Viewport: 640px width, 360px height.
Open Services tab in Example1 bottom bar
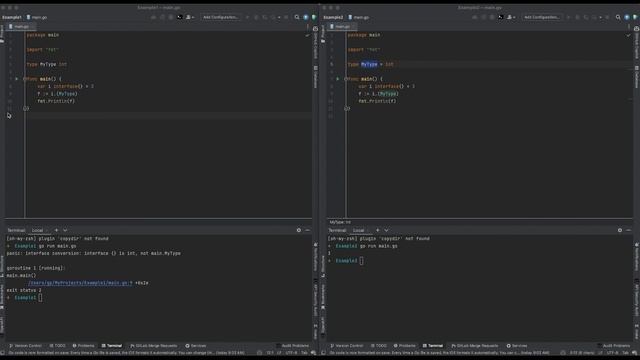[196, 346]
